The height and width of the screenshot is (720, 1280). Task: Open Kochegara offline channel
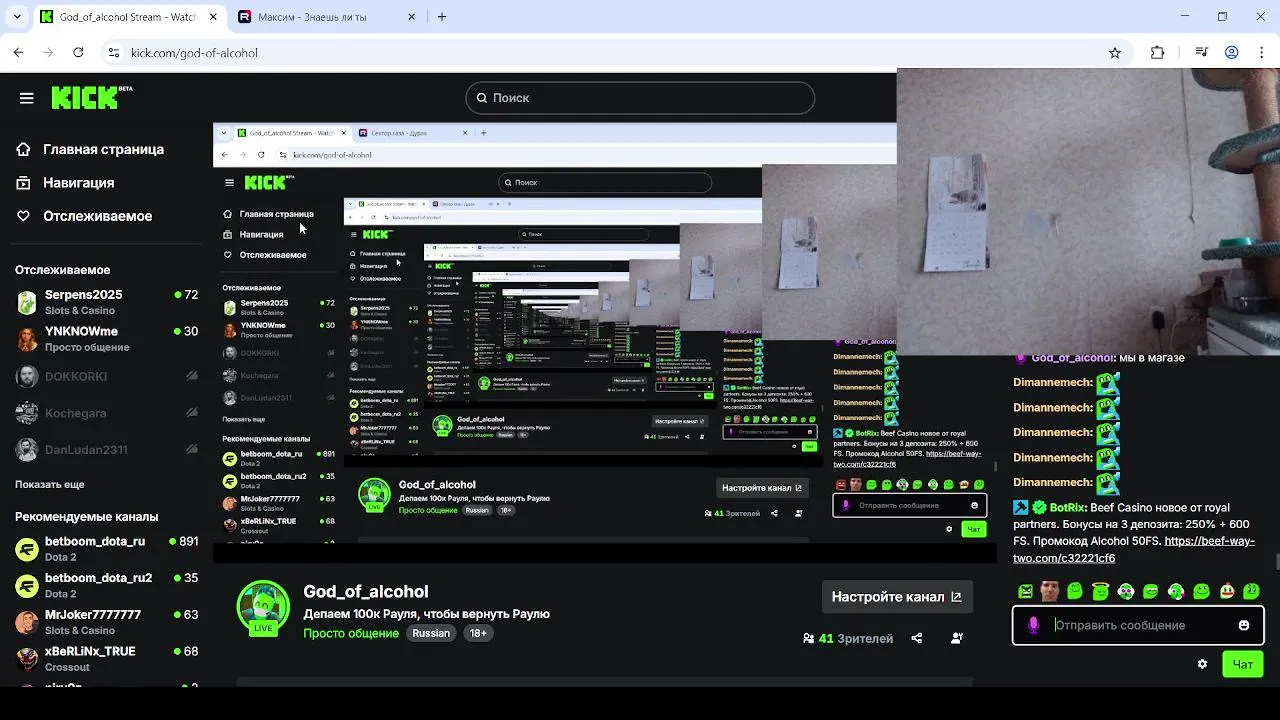106,413
